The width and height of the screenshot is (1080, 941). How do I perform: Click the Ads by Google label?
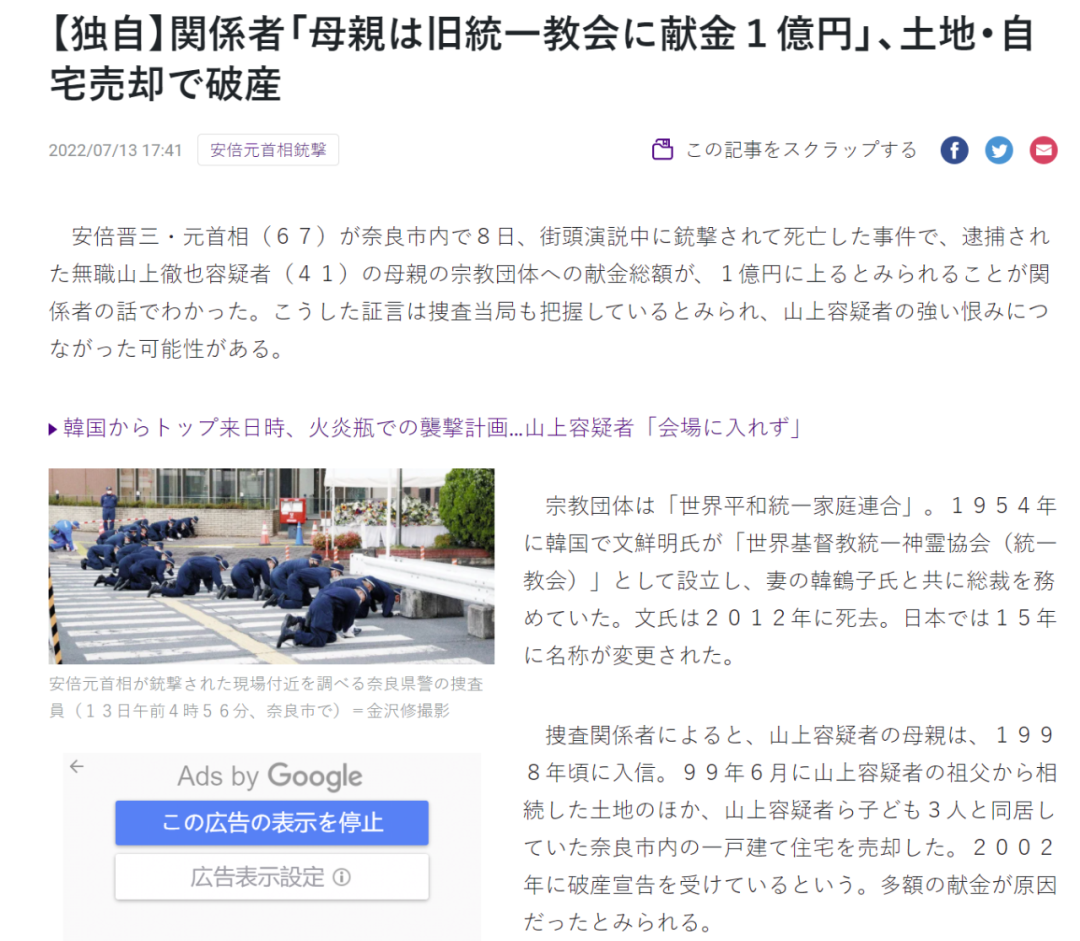click(270, 775)
